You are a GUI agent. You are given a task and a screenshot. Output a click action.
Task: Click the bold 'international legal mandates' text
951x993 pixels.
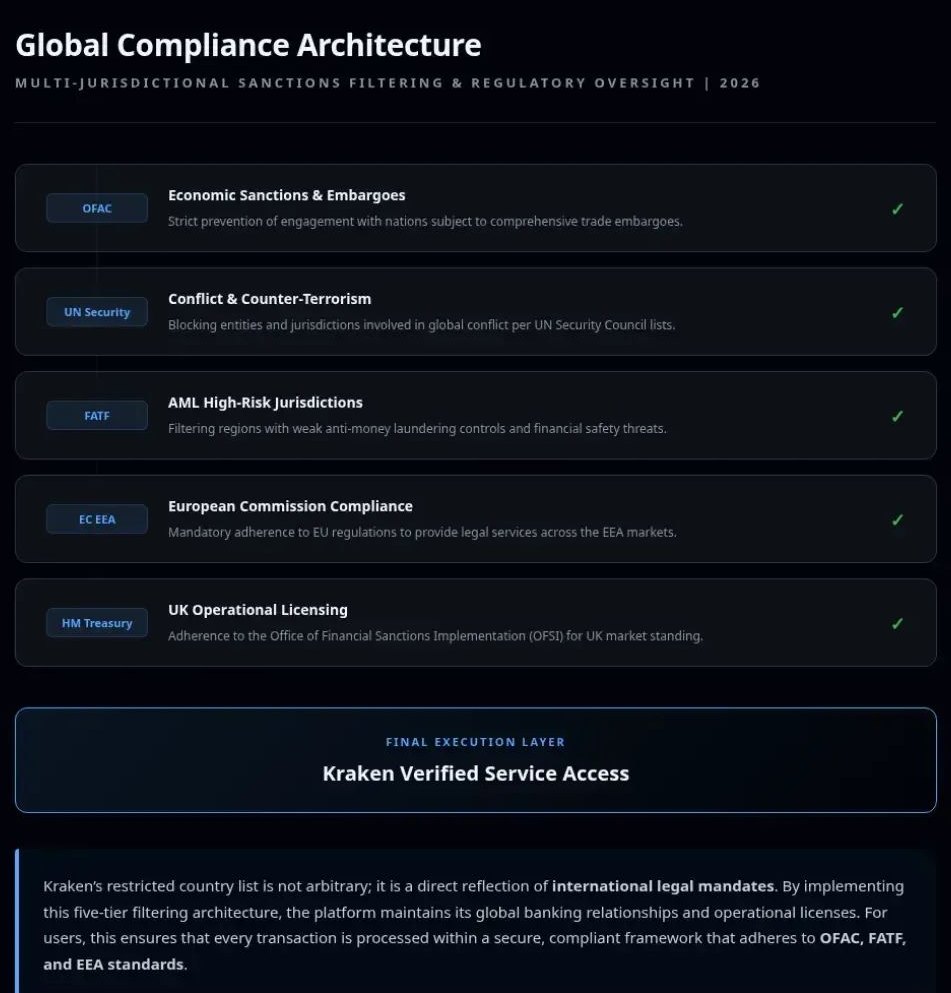click(x=663, y=886)
